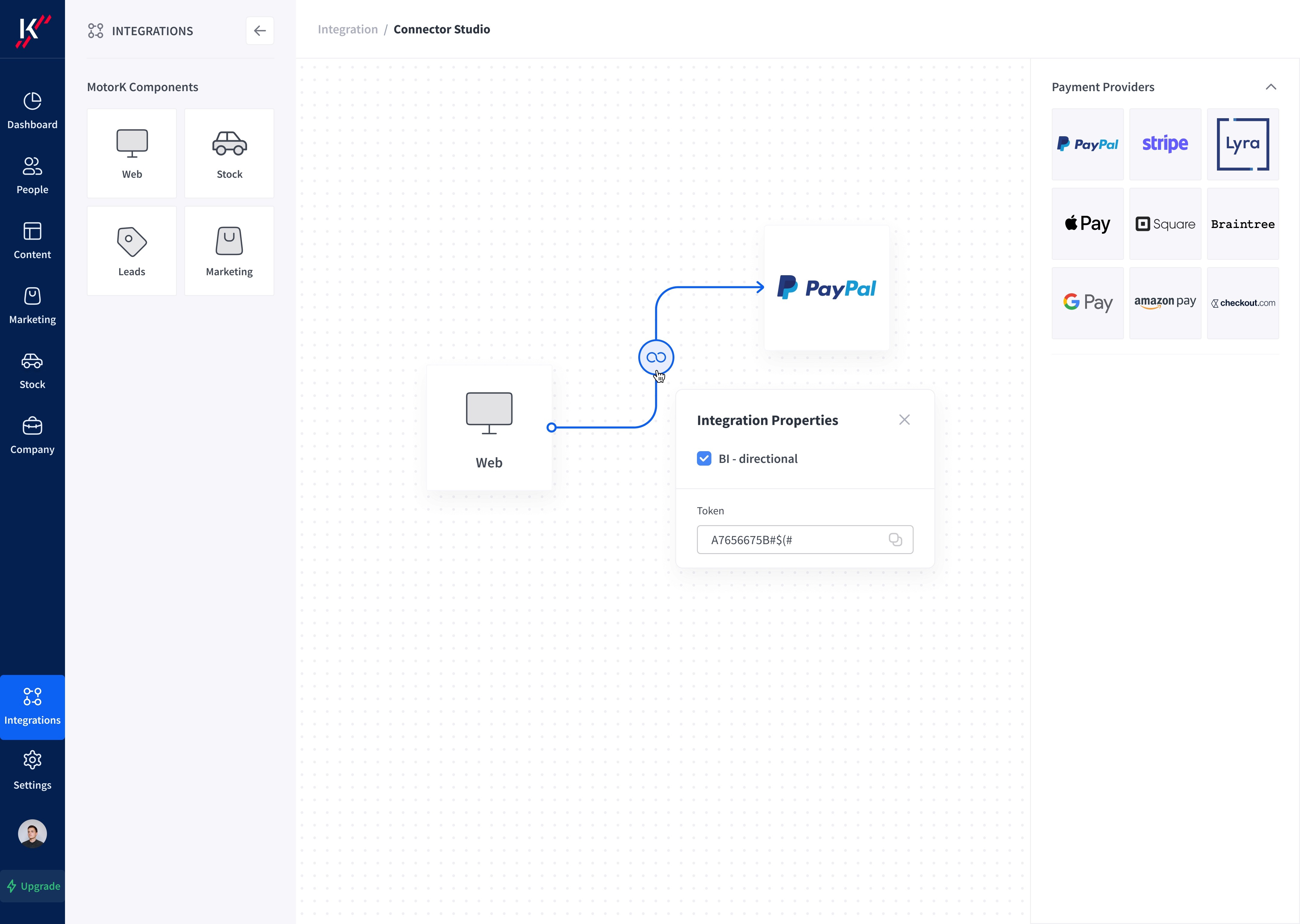Image resolution: width=1300 pixels, height=924 pixels.
Task: Open the Dashboard section
Action: tap(32, 111)
